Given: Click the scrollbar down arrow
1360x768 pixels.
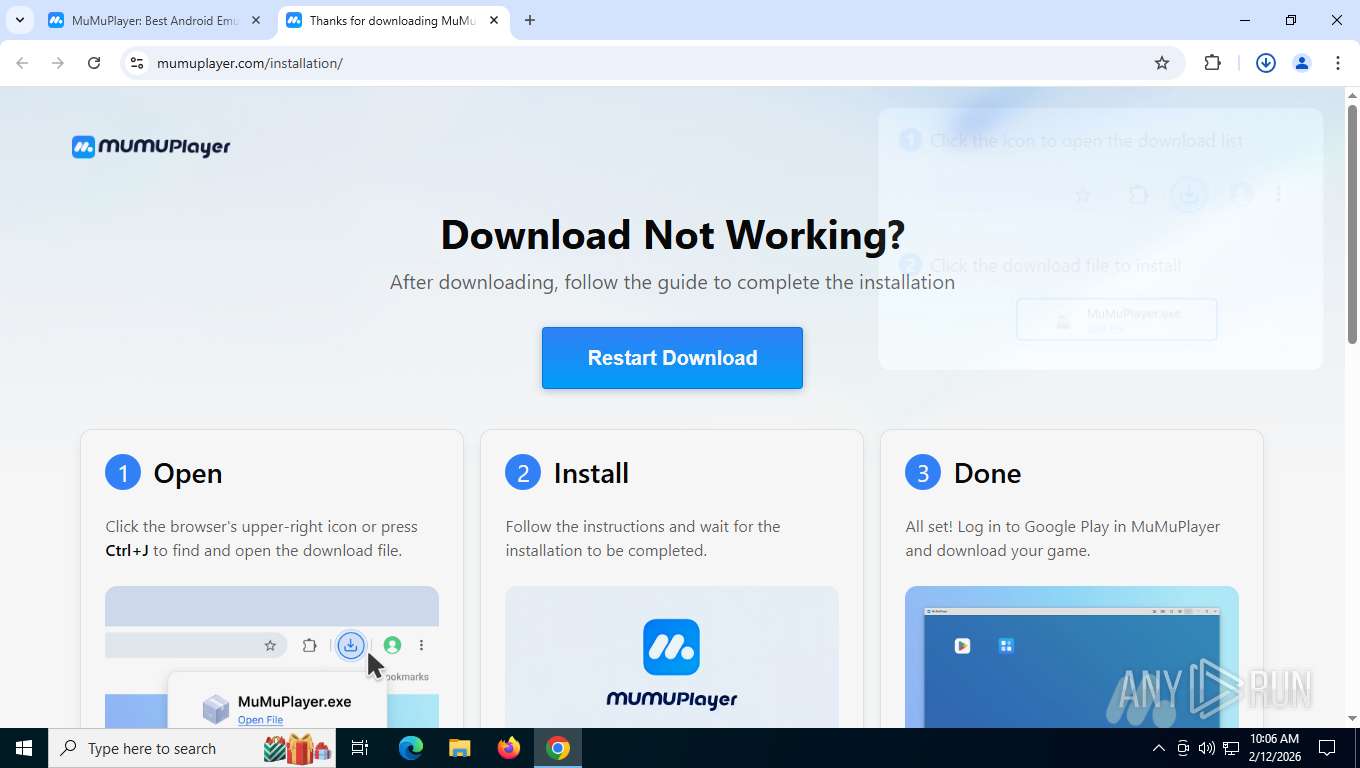Looking at the screenshot, I should (x=1352, y=719).
